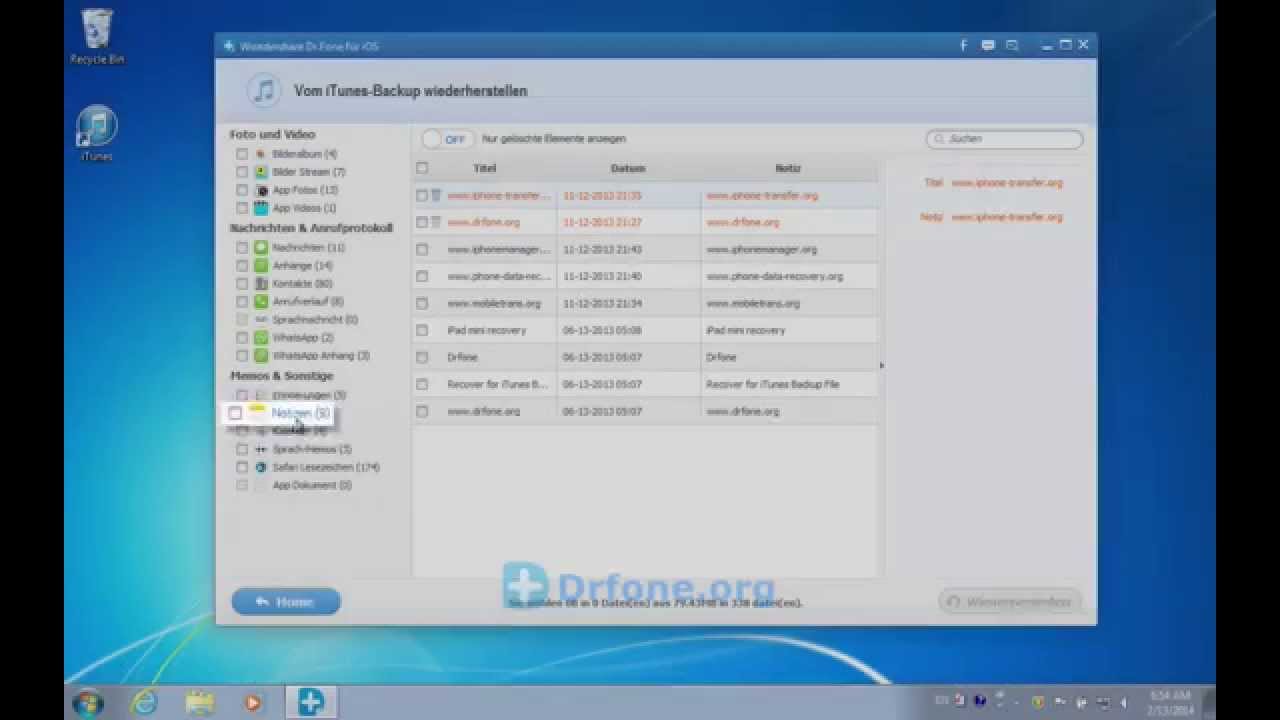1280x720 pixels.
Task: Click trash icon in www.iphone-transfer row
Action: [435, 195]
